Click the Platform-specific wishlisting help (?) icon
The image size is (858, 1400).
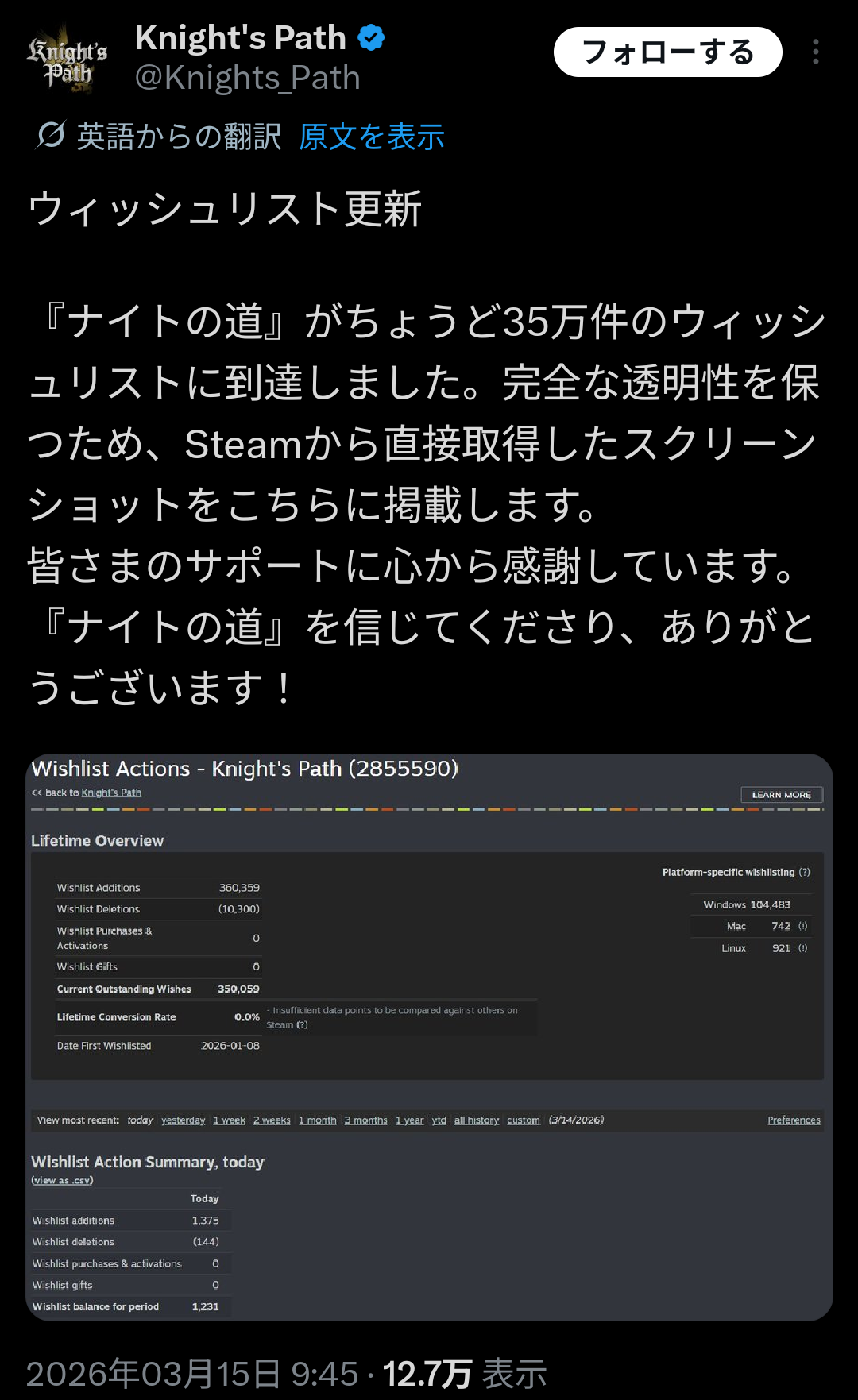point(805,872)
